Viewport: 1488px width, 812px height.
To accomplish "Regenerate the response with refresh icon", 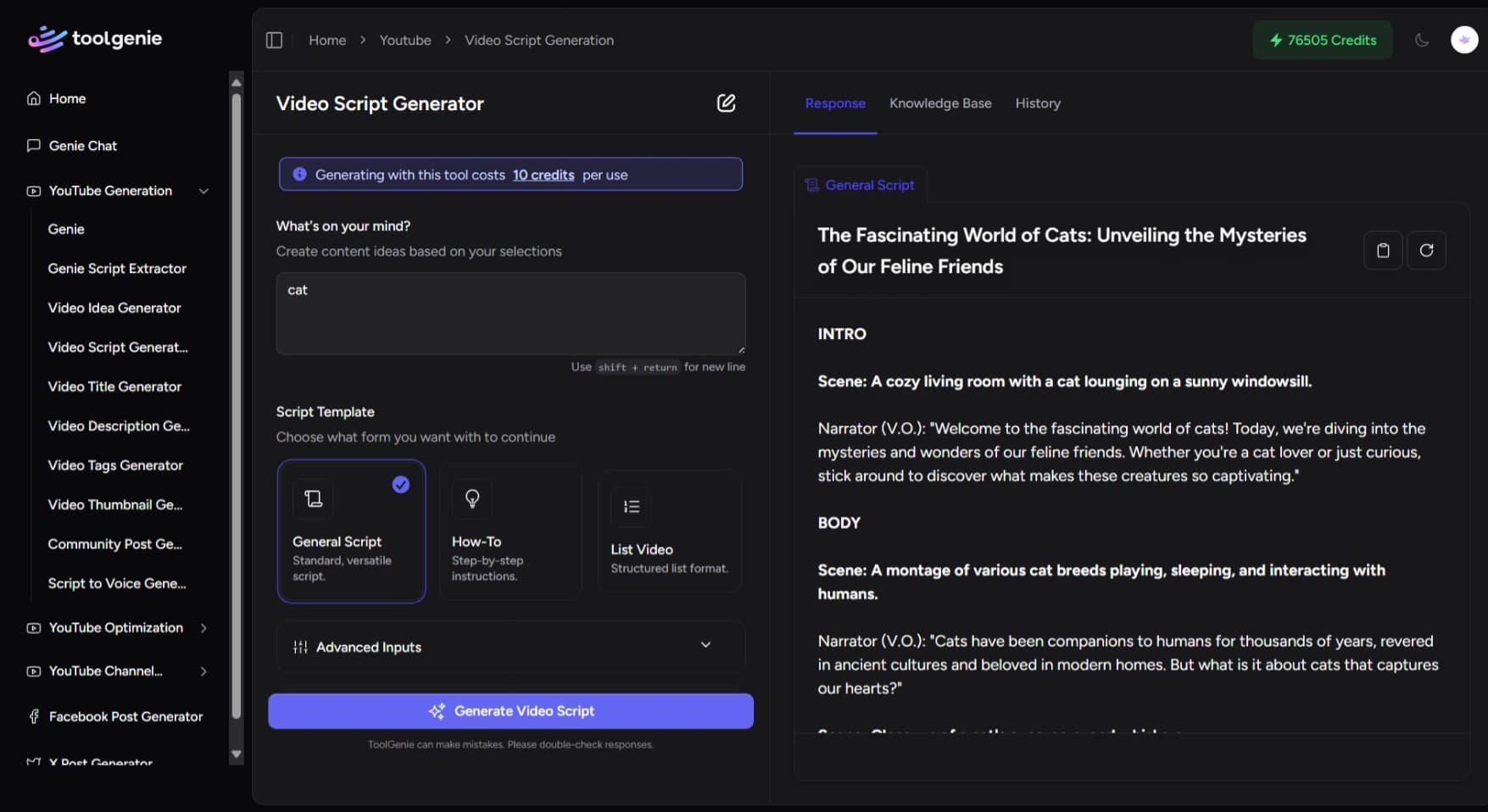I will coord(1426,250).
